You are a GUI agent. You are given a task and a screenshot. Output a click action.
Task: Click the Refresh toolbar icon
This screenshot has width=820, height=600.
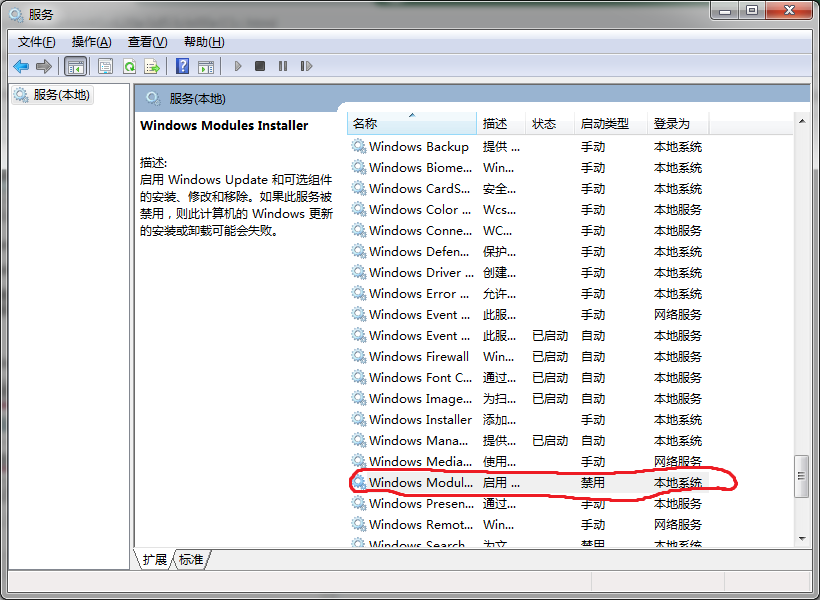(129, 66)
